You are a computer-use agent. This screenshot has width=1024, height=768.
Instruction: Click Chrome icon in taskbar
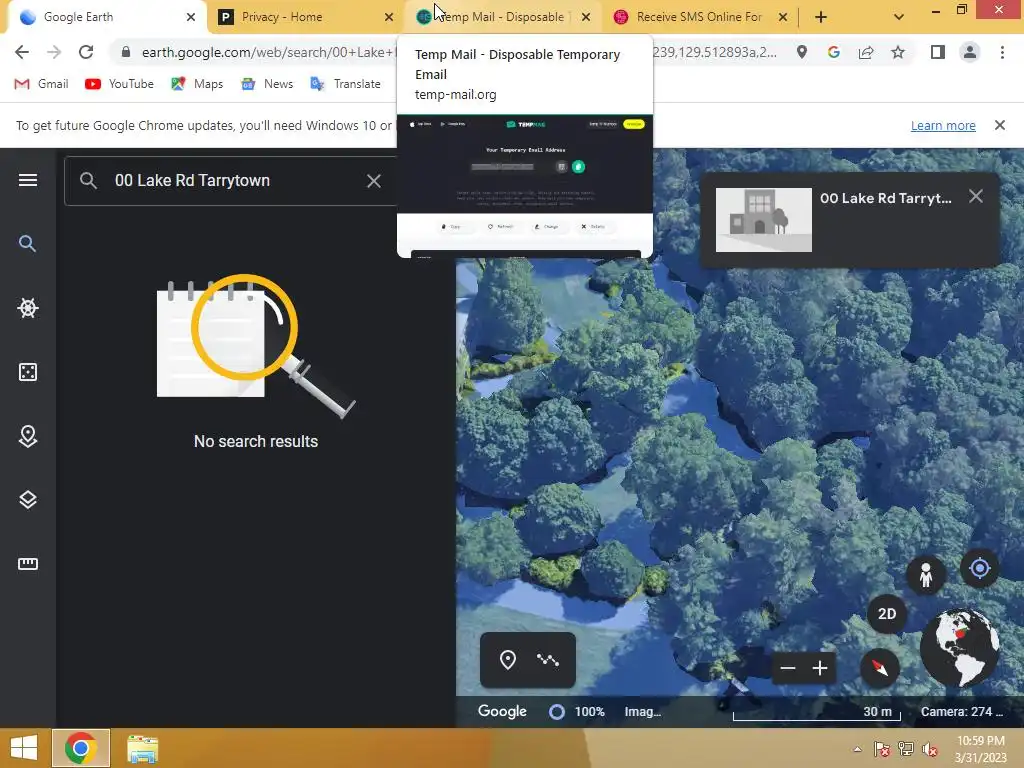pyautogui.click(x=80, y=748)
